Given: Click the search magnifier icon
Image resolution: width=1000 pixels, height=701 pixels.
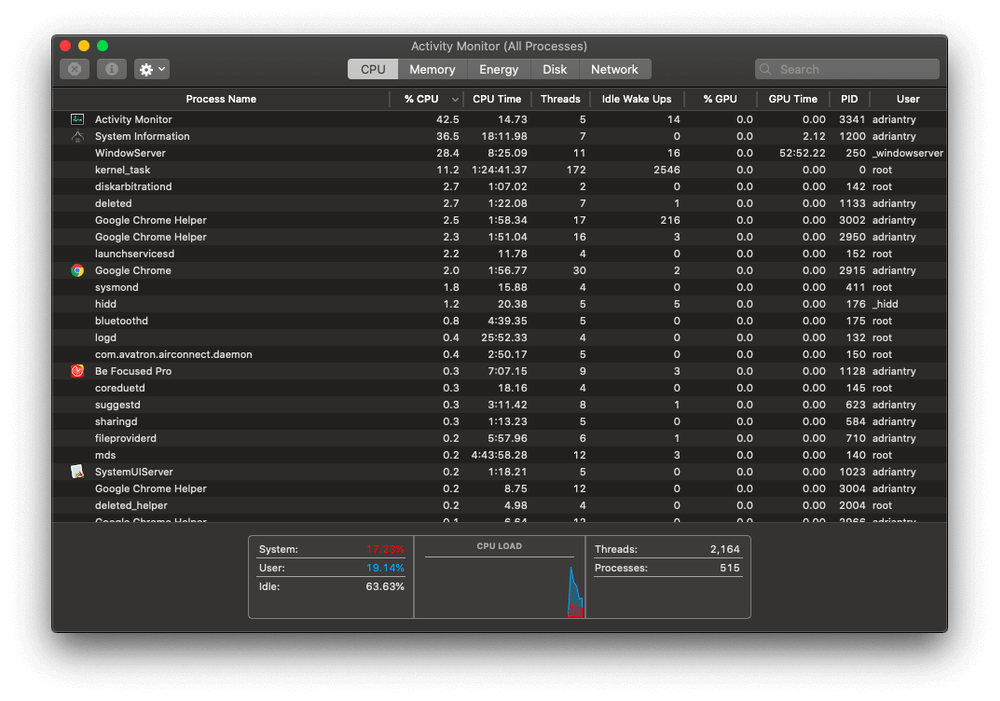Looking at the screenshot, I should pos(765,69).
